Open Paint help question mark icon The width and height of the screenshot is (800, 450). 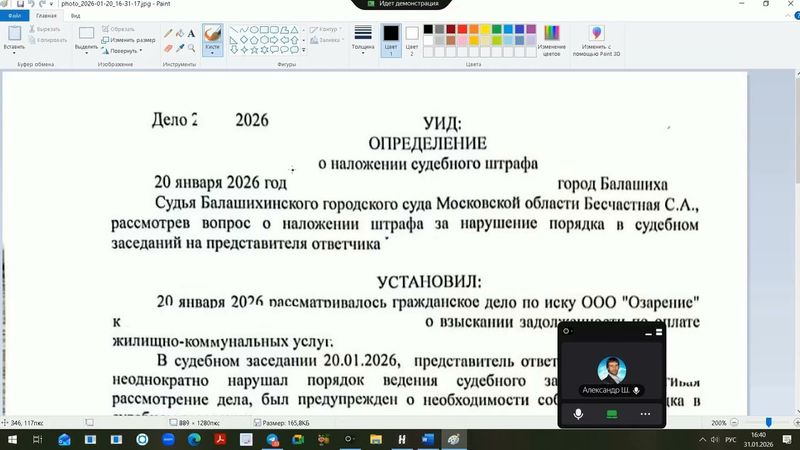coord(797,16)
